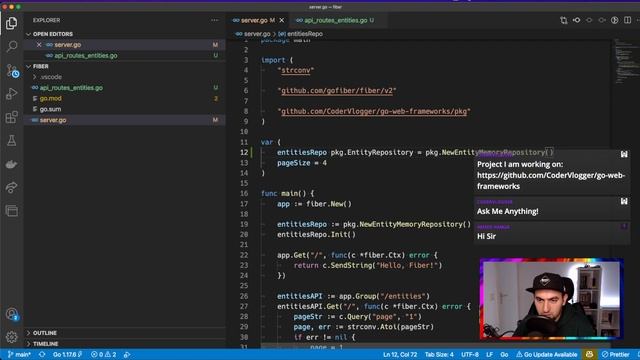
Task: Click the webcam video overlay
Action: (x=551, y=298)
